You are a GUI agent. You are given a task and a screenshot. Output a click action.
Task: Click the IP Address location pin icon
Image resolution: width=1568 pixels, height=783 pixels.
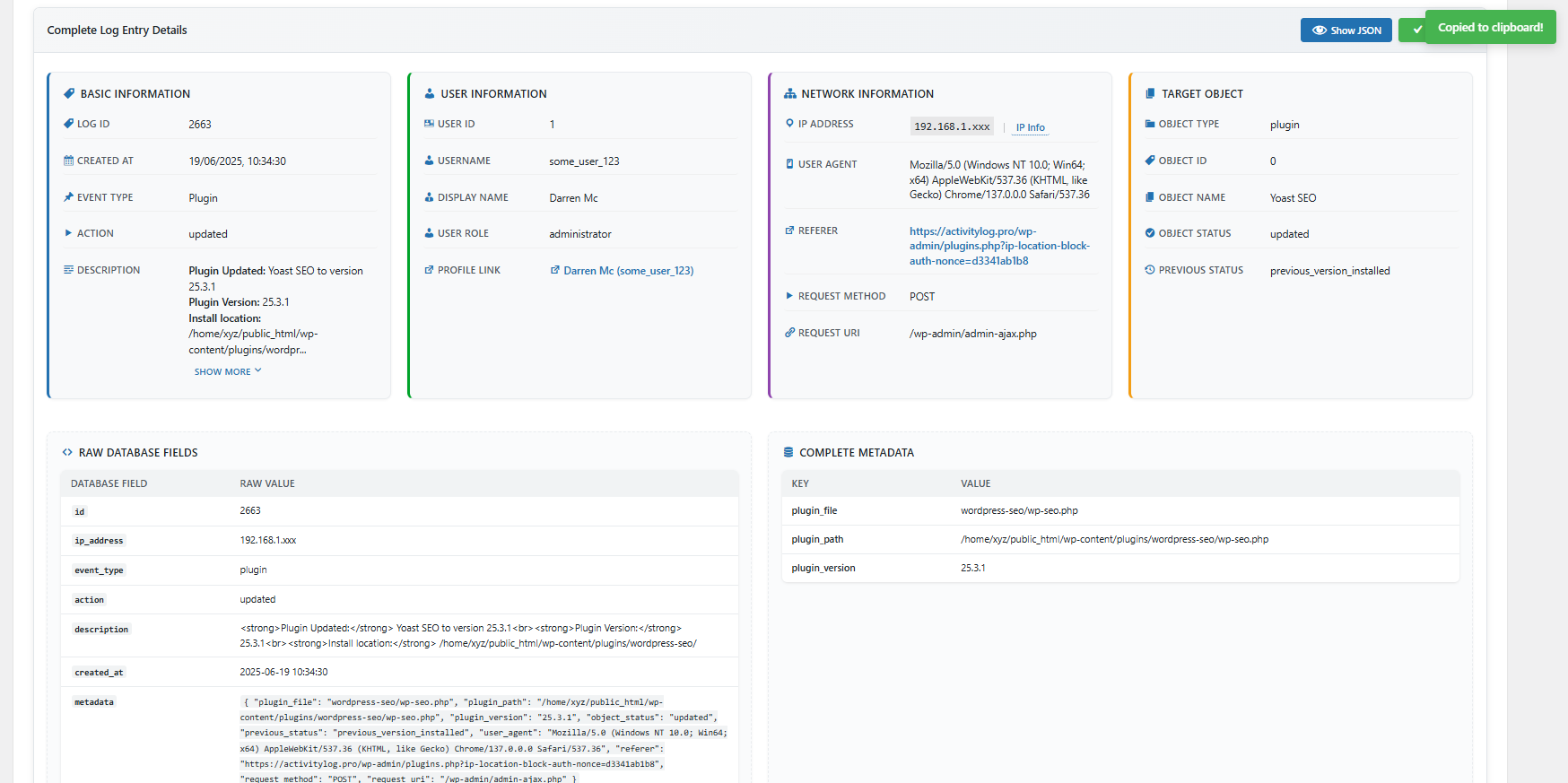click(x=789, y=124)
